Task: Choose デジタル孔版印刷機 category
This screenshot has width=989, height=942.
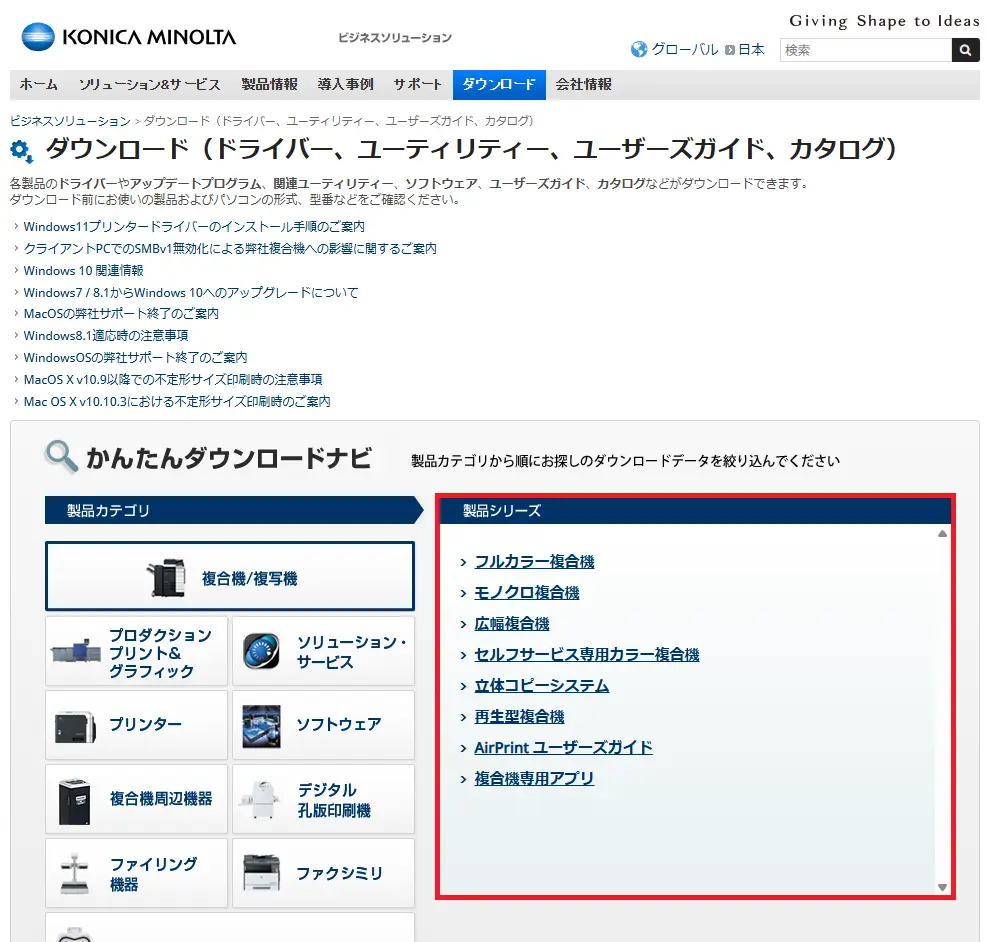Action: point(323,798)
